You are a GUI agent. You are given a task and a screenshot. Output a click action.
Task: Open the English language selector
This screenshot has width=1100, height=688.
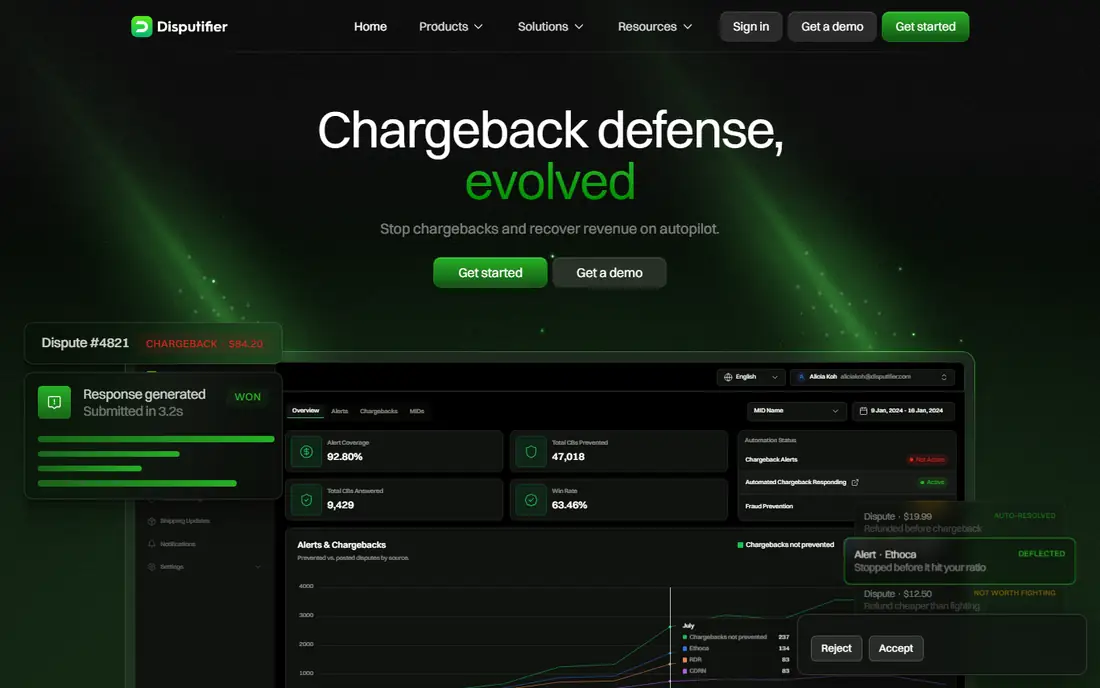point(751,377)
